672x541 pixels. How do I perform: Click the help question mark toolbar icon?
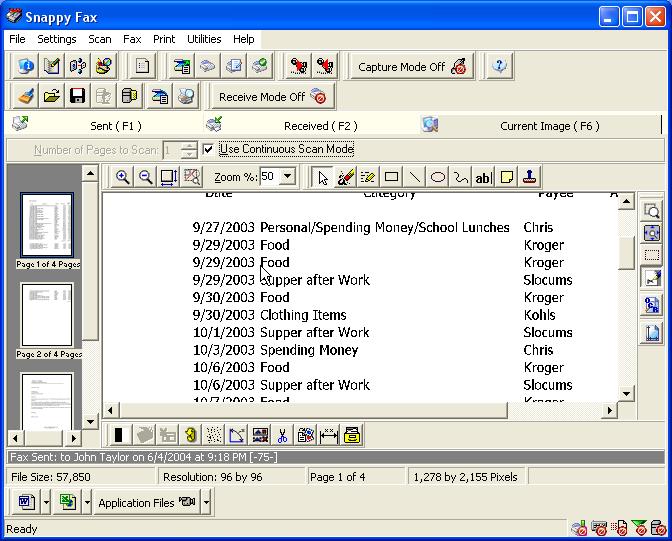coord(499,66)
